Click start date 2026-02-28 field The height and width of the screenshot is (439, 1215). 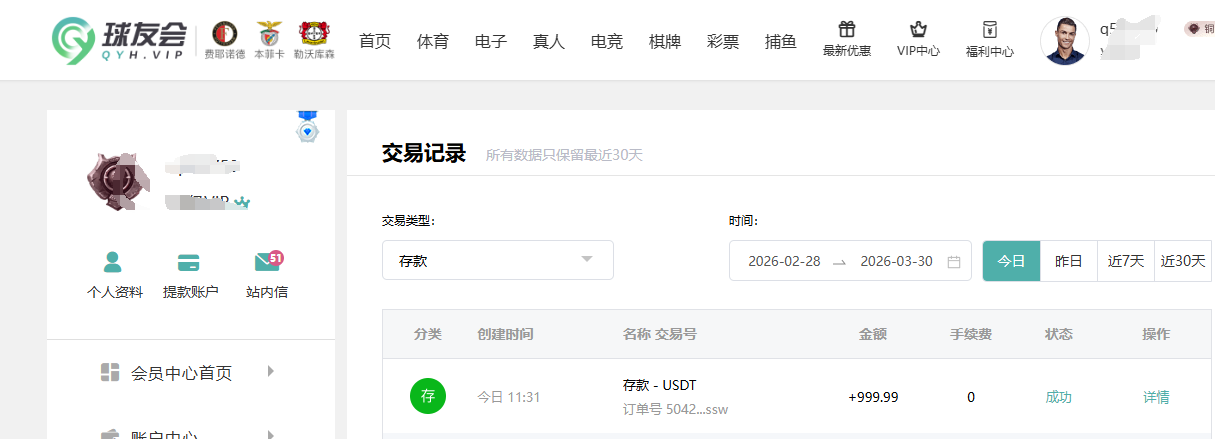(784, 261)
